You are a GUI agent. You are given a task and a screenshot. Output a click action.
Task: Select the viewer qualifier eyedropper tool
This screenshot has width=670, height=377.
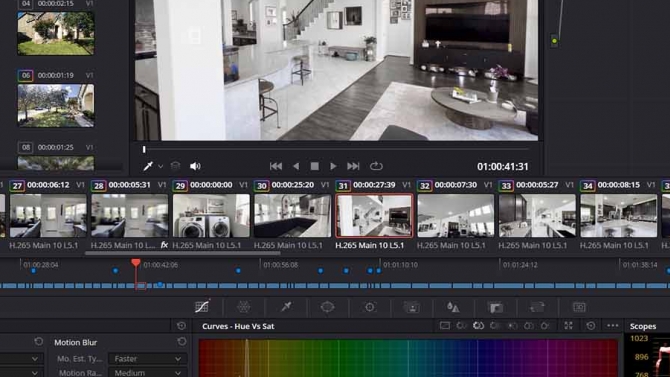coord(148,166)
